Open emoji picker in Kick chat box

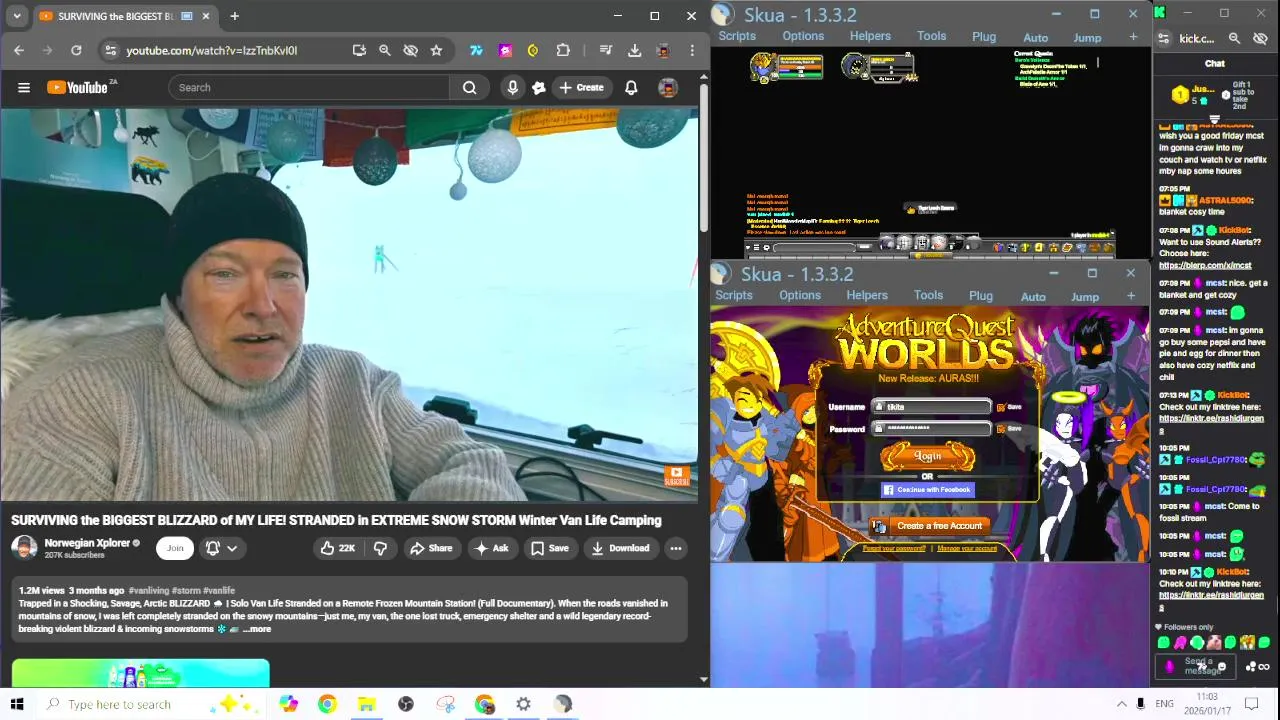pyautogui.click(x=1221, y=666)
